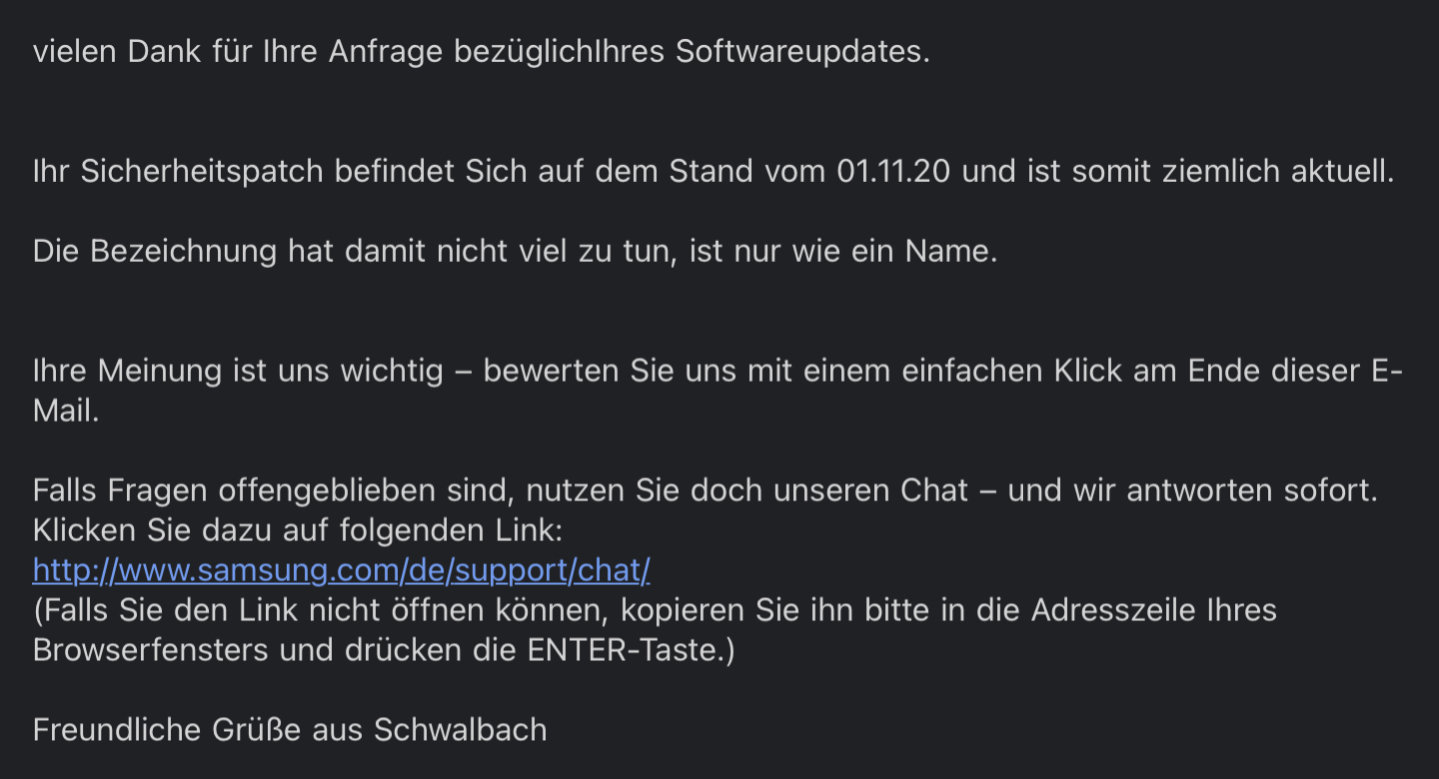The height and width of the screenshot is (779, 1439).
Task: Open the samsung.com support chat link
Action: pos(341,570)
